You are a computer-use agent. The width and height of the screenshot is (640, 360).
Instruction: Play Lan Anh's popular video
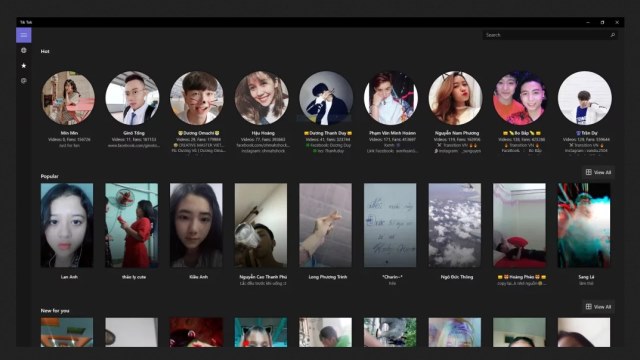pyautogui.click(x=67, y=225)
